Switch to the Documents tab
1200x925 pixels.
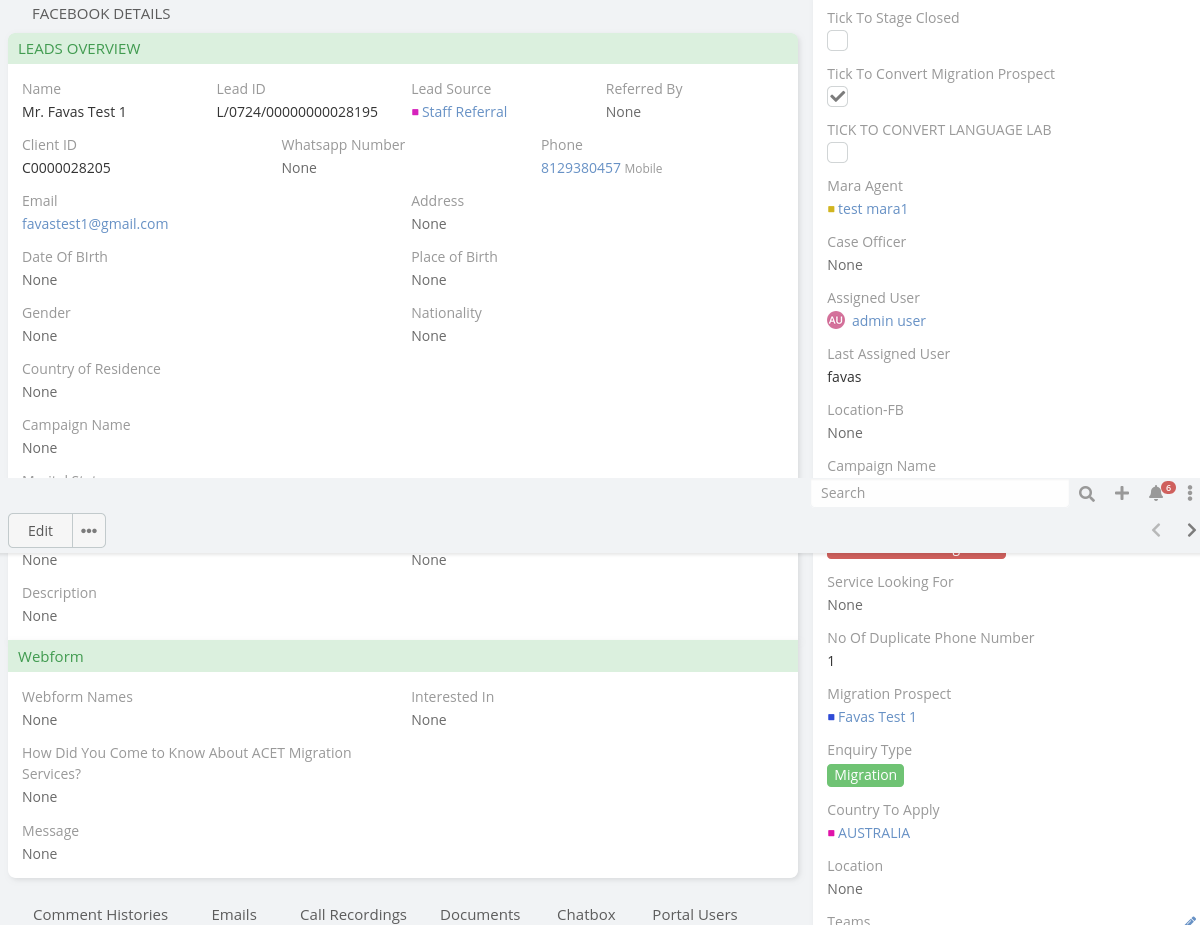pyautogui.click(x=480, y=914)
